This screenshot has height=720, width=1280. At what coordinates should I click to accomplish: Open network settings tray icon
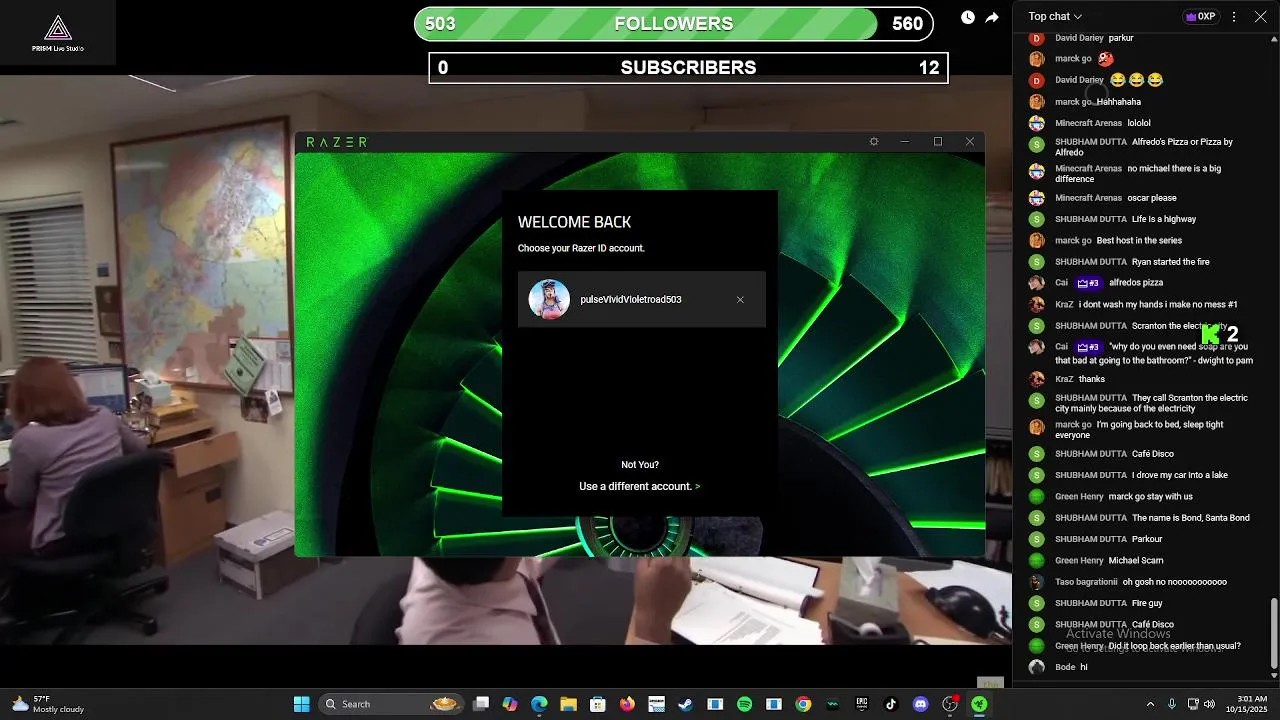pyautogui.click(x=1193, y=704)
